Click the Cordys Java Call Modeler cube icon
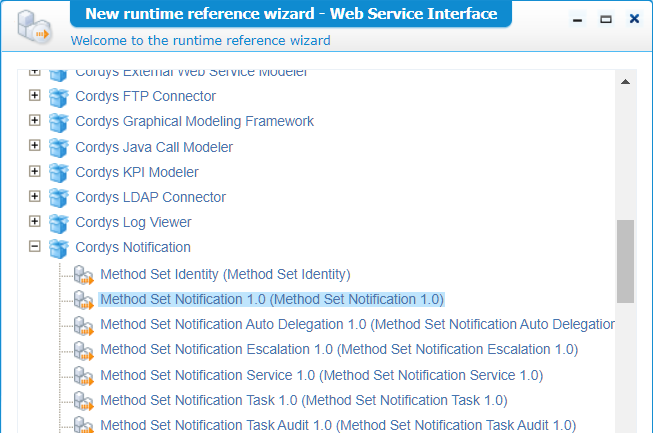Screen dimensions: 653x433 coord(59,147)
